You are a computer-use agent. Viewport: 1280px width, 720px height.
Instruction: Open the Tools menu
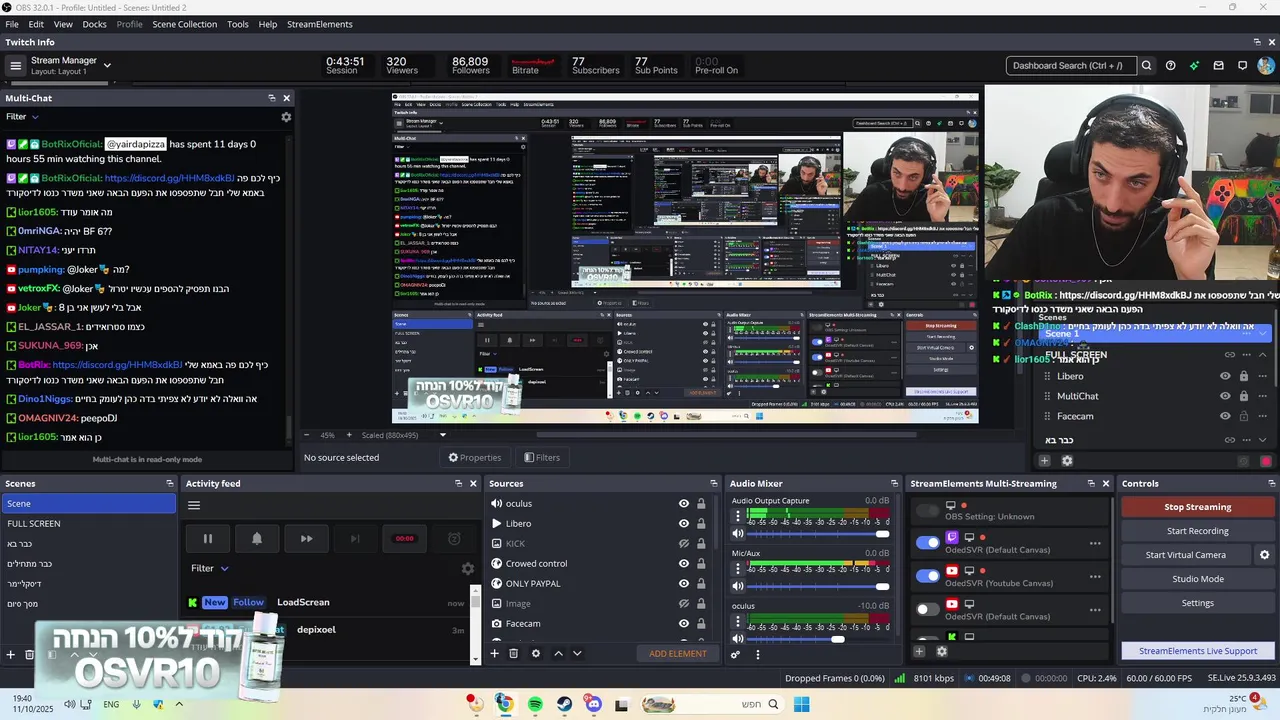[x=238, y=24]
